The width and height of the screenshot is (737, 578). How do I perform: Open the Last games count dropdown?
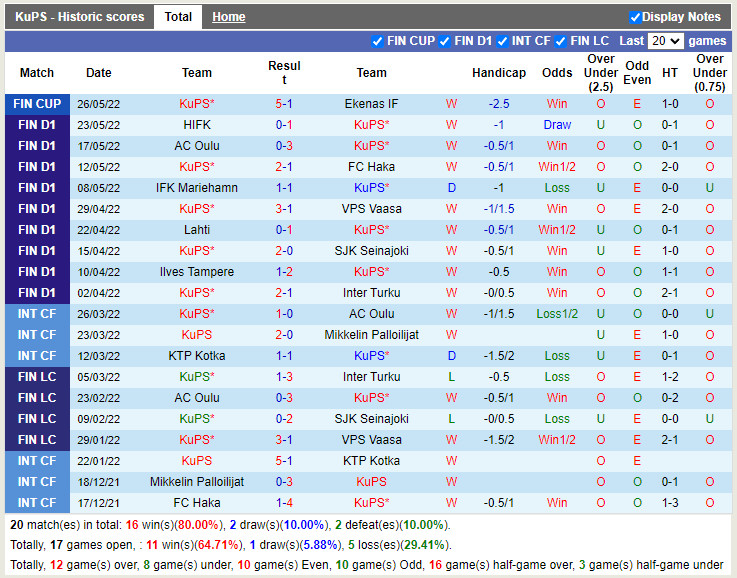click(665, 41)
